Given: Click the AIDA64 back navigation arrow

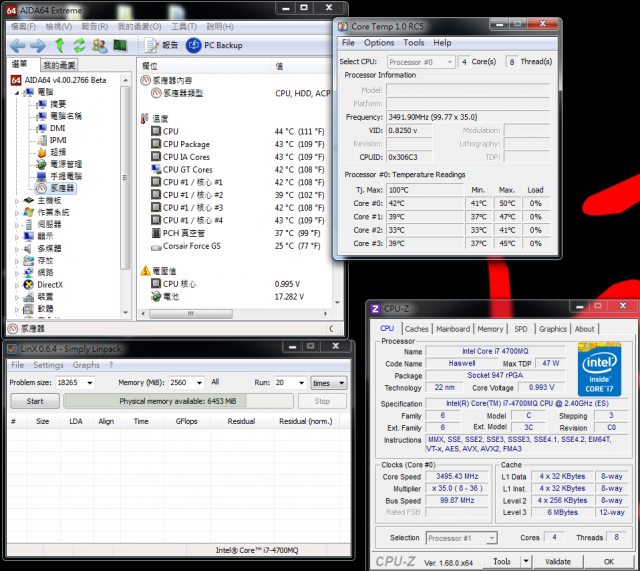Looking at the screenshot, I should point(17,45).
